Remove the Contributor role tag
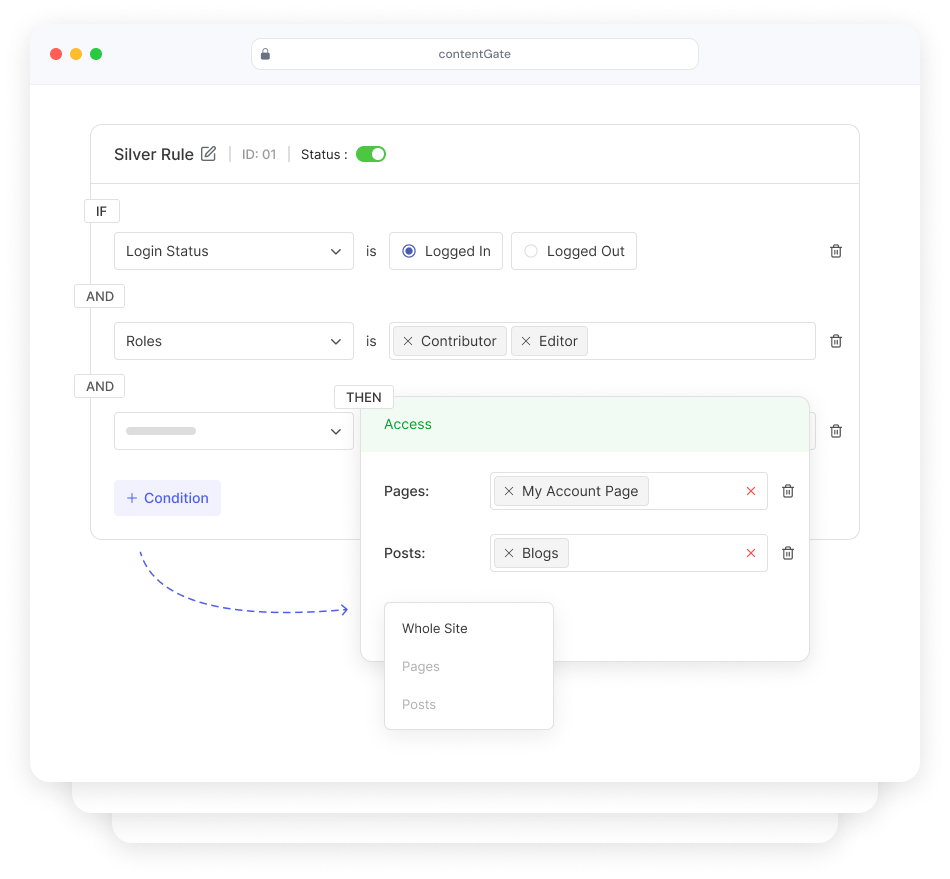950x879 pixels. coord(408,341)
